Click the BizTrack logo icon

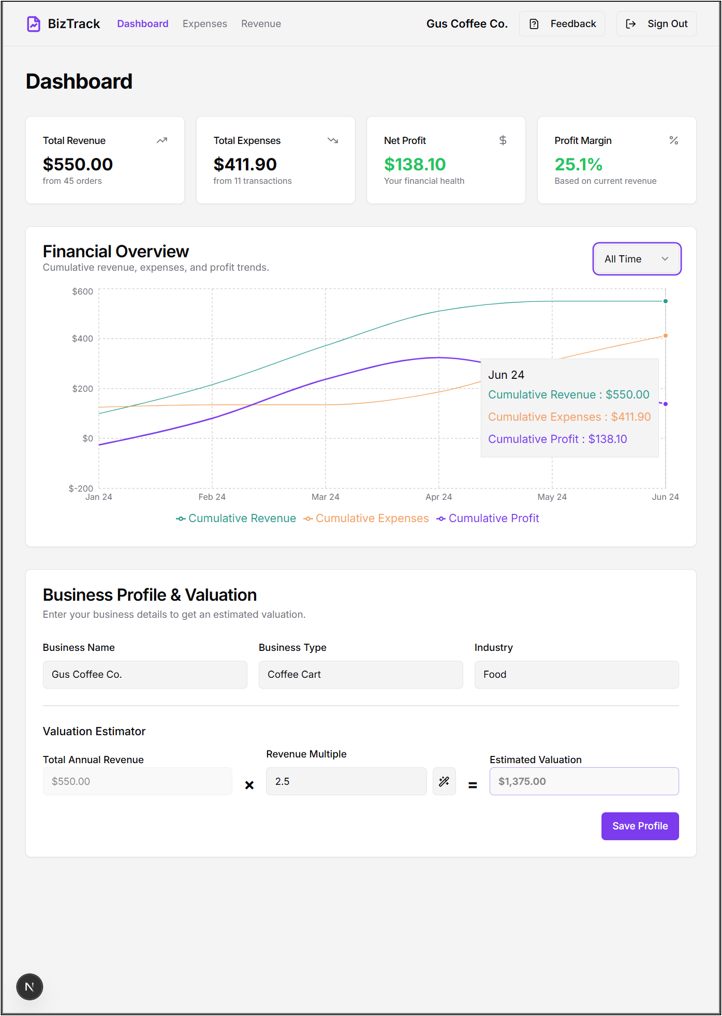pyautogui.click(x=33, y=24)
